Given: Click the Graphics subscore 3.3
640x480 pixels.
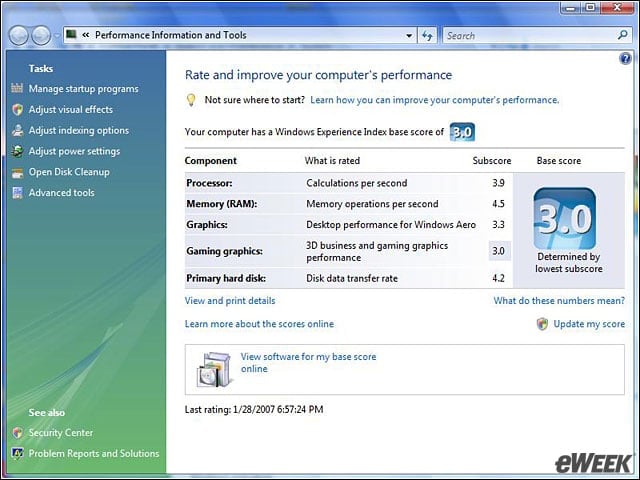Looking at the screenshot, I should [x=498, y=224].
